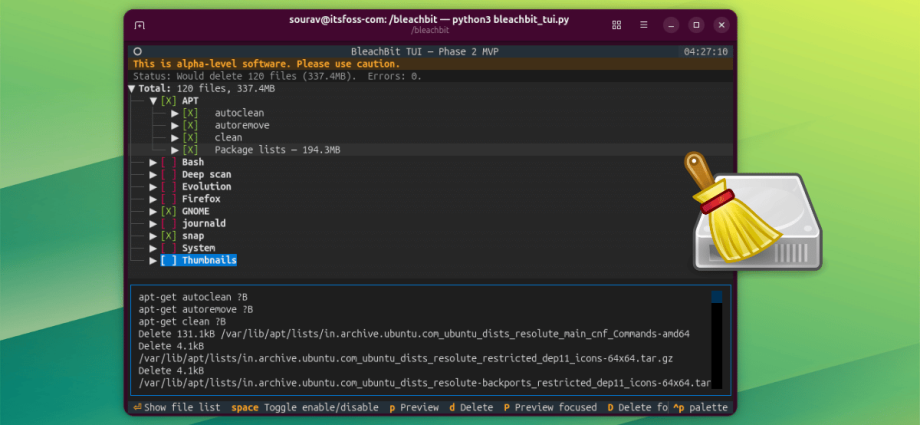The height and width of the screenshot is (425, 920).
Task: Toggle the Package lists checkbox
Action: point(190,150)
